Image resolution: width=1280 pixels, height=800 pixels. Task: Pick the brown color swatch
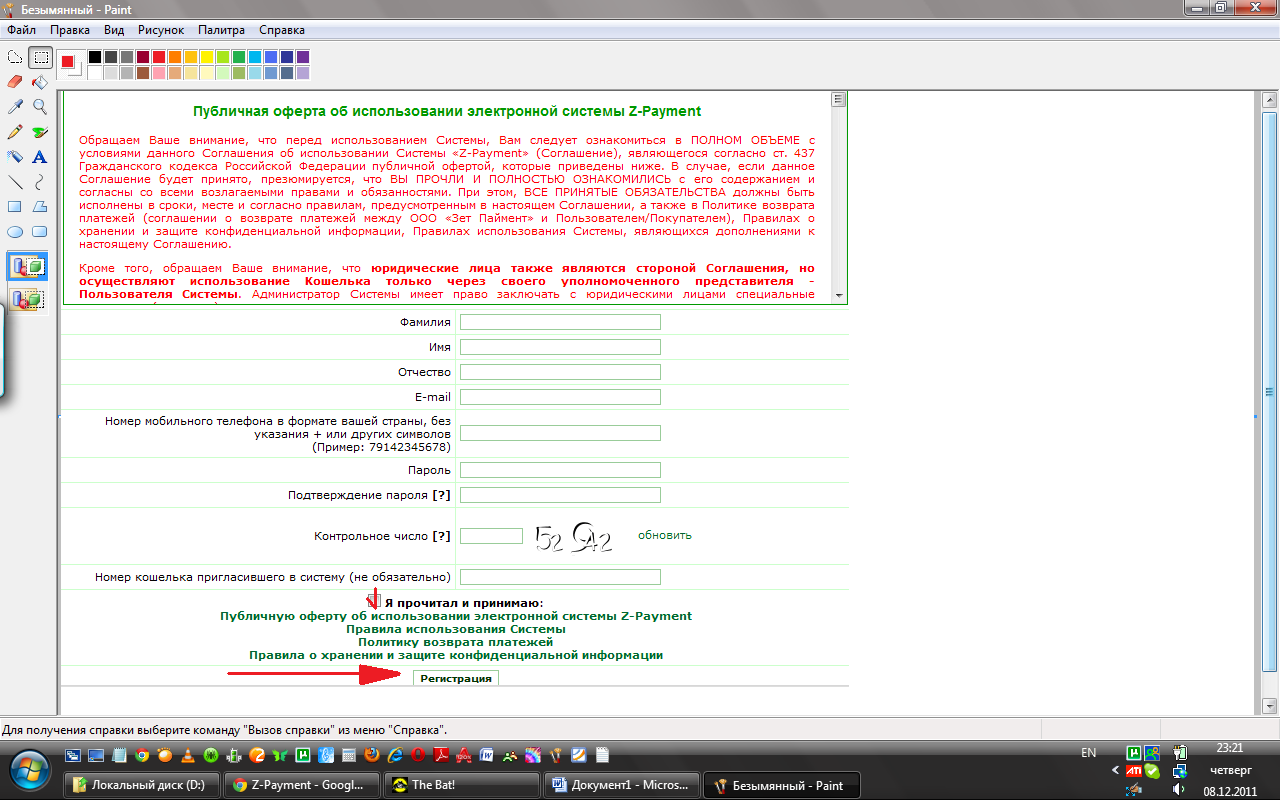pos(143,73)
